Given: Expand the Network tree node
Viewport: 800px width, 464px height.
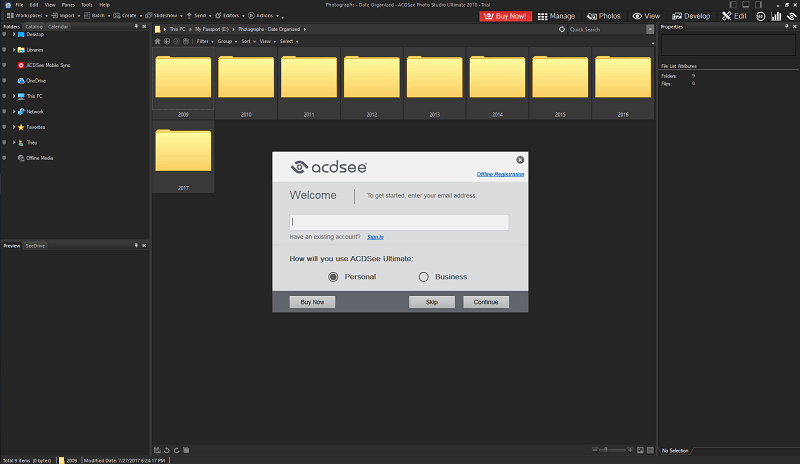Looking at the screenshot, I should [14, 111].
